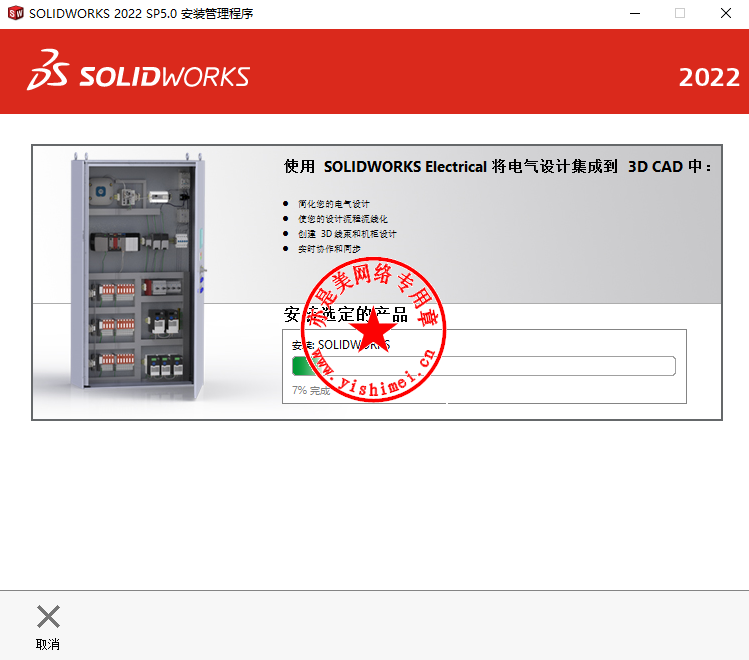Click the SOLIDWORKS logo in red banner

tap(139, 71)
